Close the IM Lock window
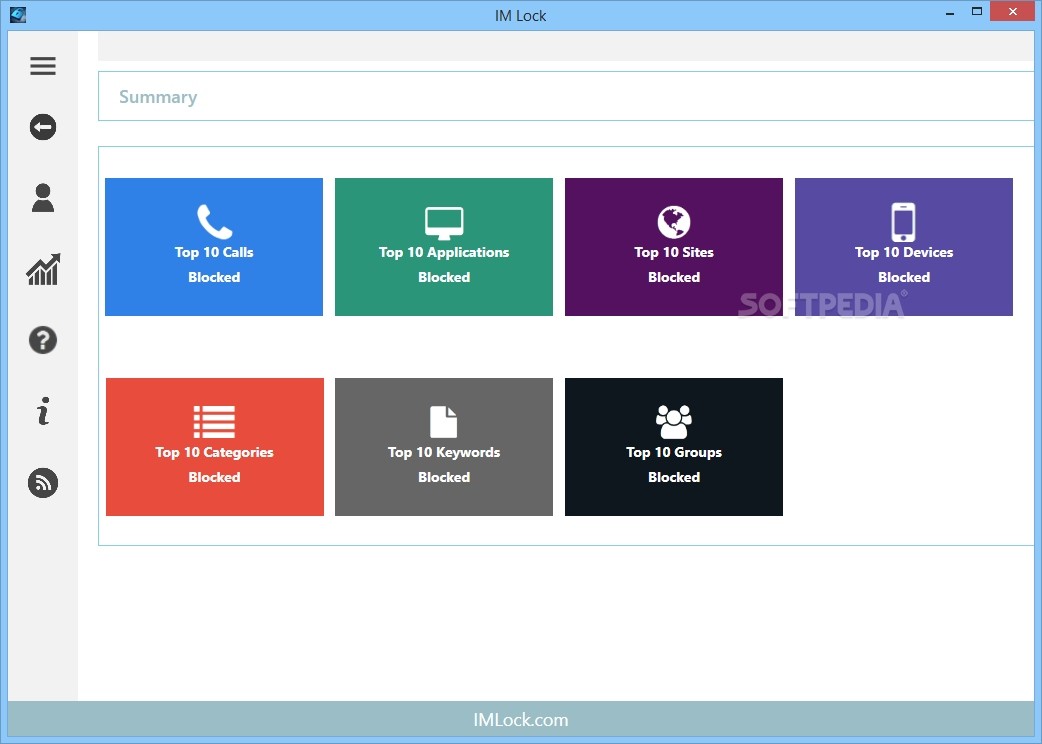The height and width of the screenshot is (744, 1042). (1013, 11)
